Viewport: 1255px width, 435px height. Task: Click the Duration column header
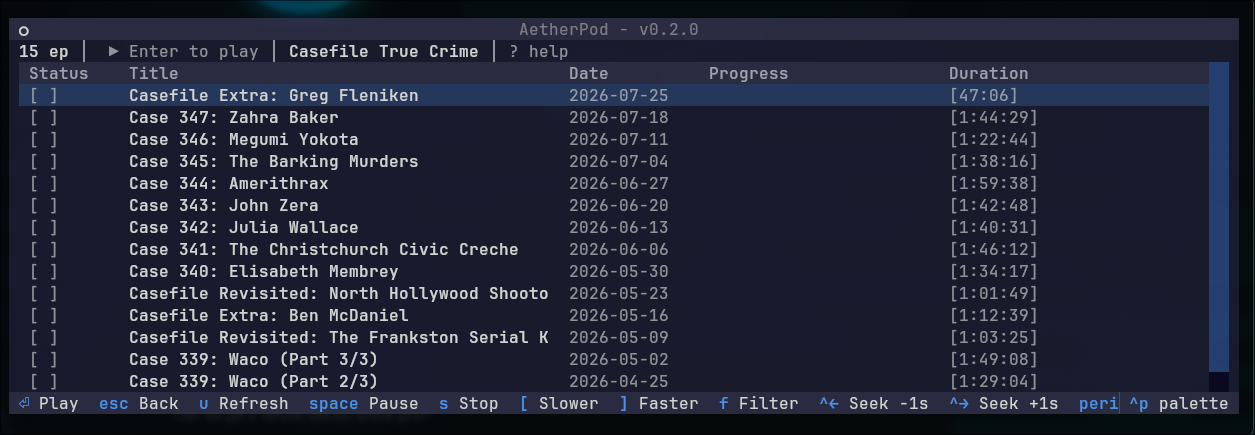pos(989,73)
